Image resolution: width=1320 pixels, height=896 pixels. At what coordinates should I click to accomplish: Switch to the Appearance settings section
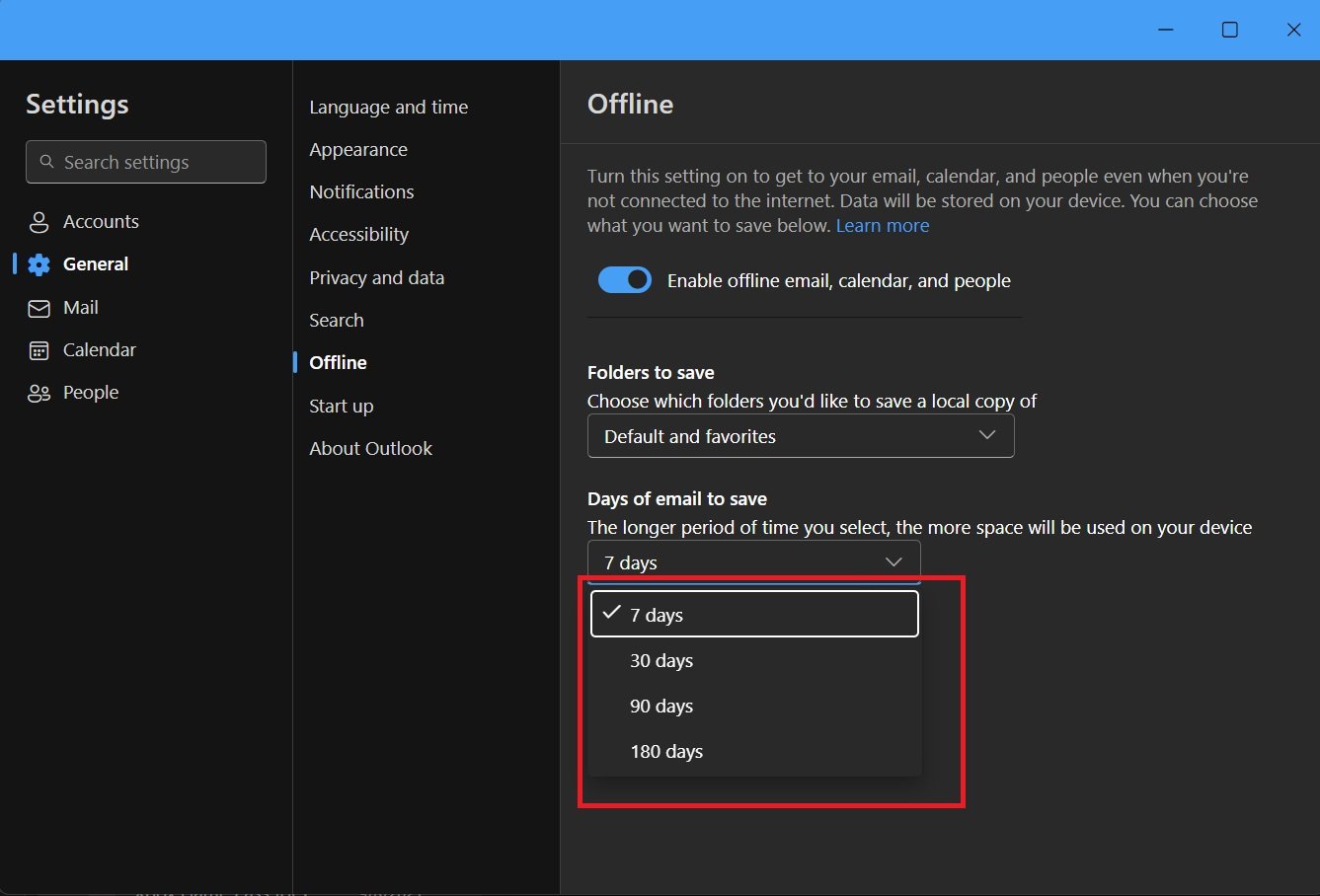[358, 149]
